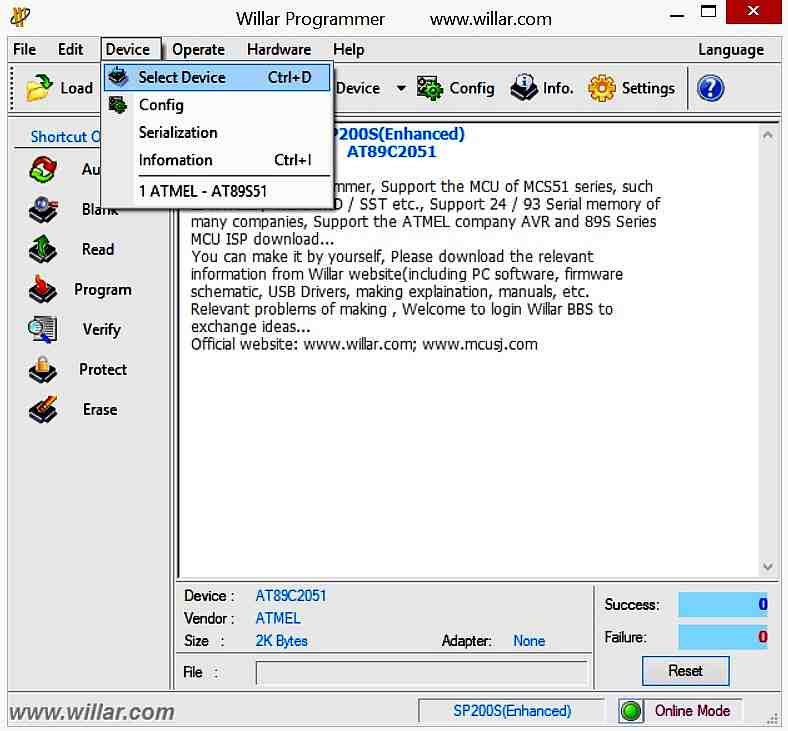Click the Willar app icon in title bar
Viewport: 788px width, 731px height.
21,17
